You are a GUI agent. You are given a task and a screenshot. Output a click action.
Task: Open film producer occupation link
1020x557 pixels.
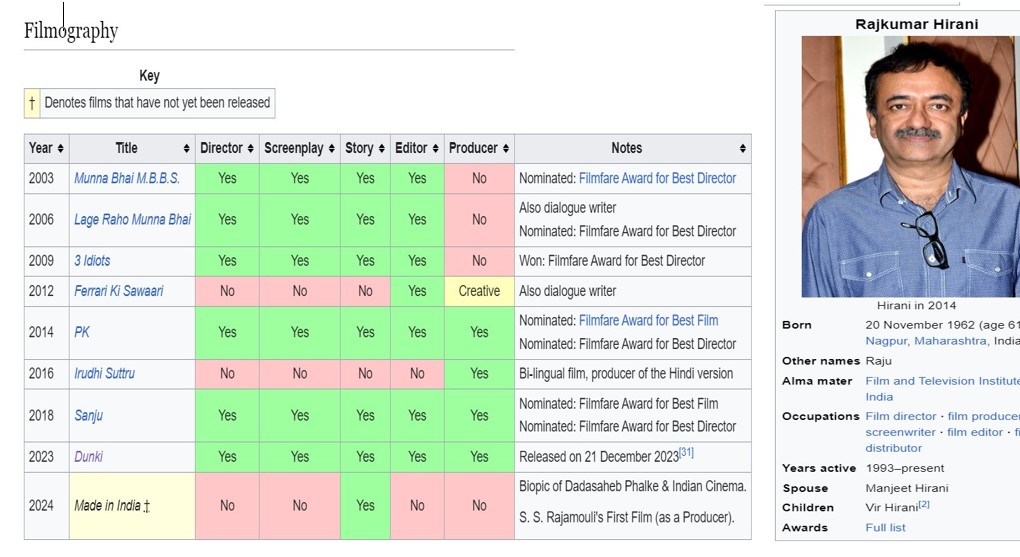(984, 416)
